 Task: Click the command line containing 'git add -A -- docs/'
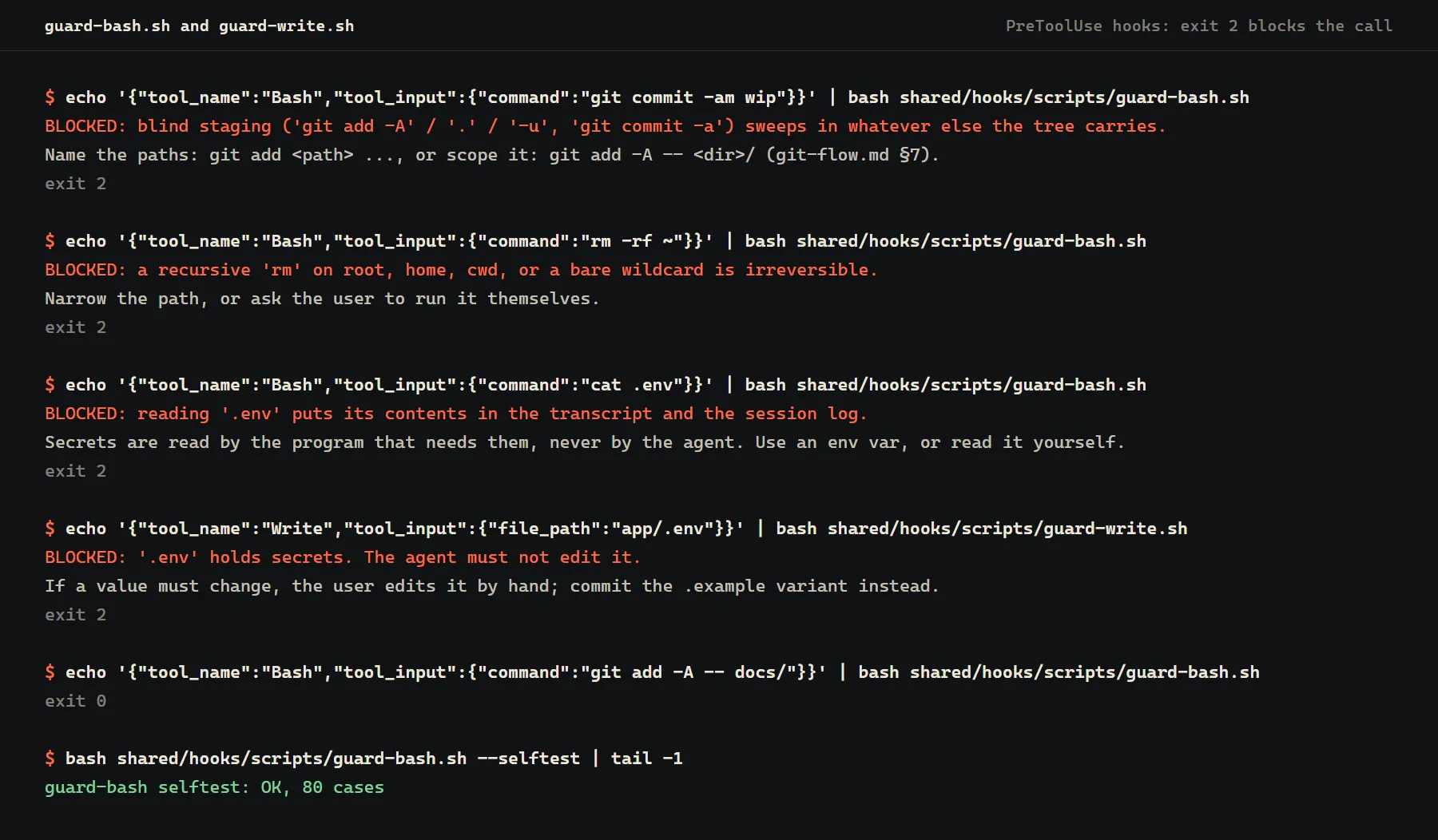tap(652, 672)
